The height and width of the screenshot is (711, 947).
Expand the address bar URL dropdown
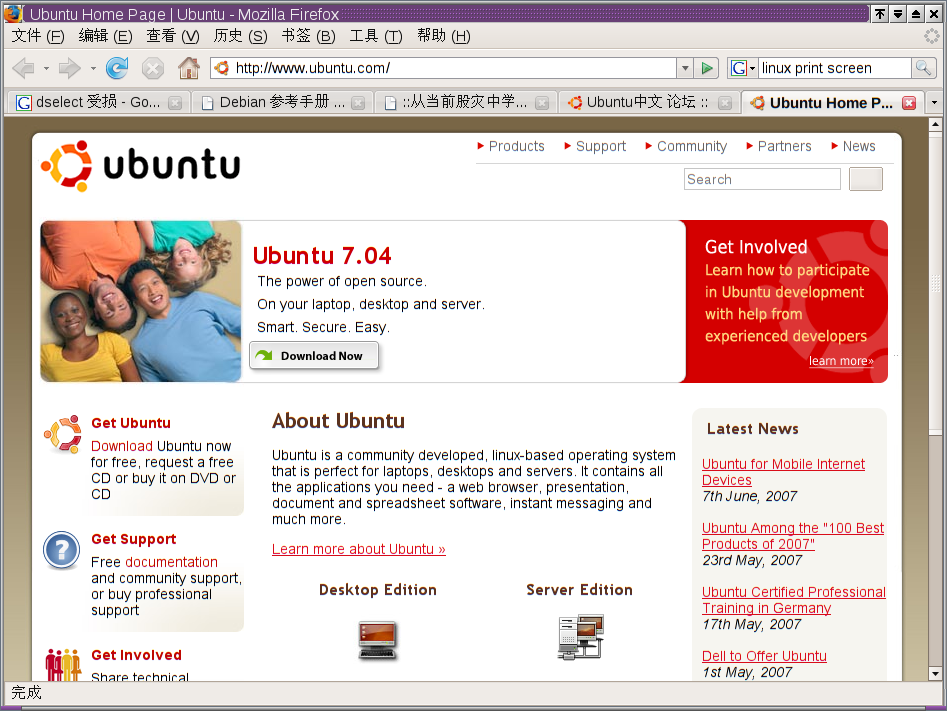coord(685,68)
